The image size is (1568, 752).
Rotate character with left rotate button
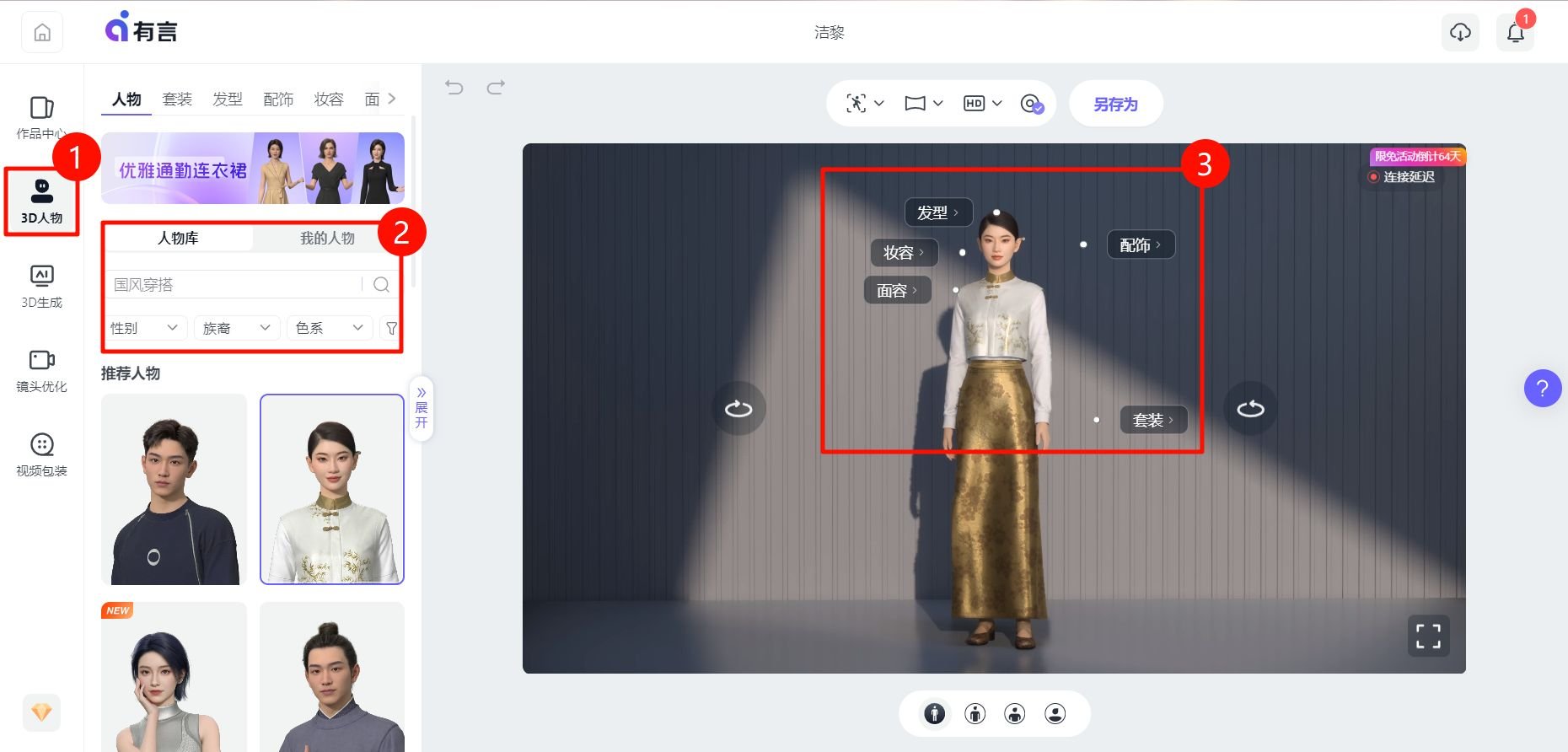[x=738, y=409]
